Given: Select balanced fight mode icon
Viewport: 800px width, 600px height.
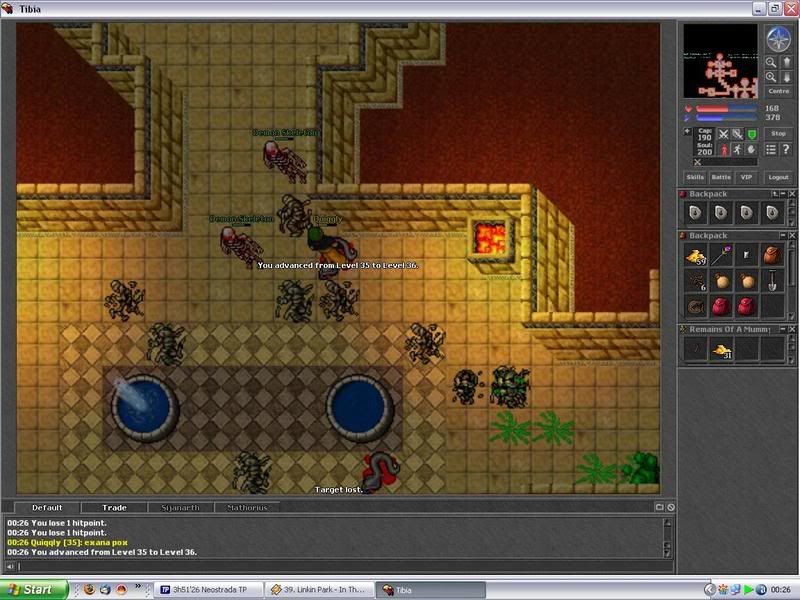Looking at the screenshot, I should [x=737, y=134].
